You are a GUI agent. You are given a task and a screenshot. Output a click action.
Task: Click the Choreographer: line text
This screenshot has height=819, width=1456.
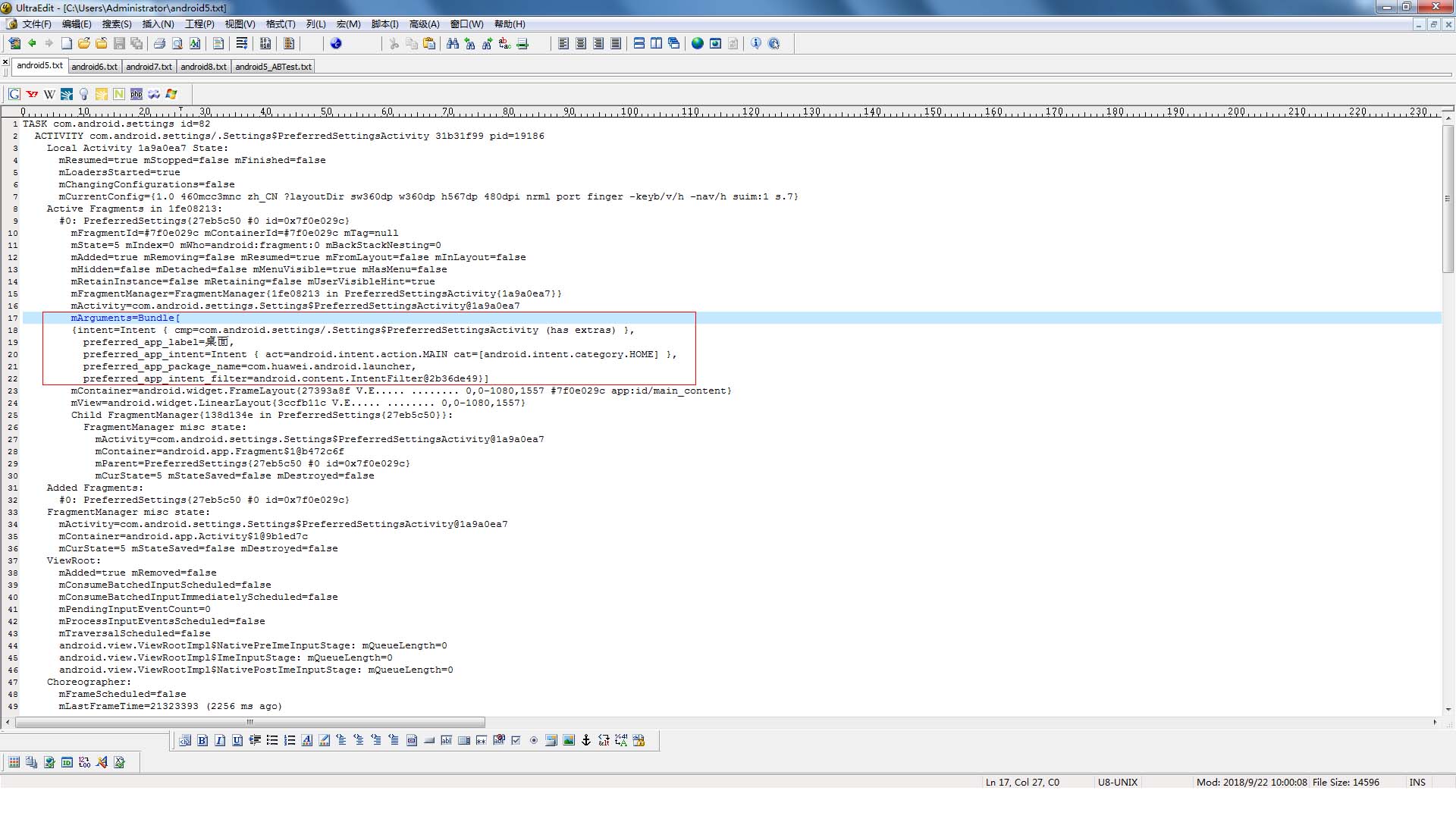[x=89, y=682]
